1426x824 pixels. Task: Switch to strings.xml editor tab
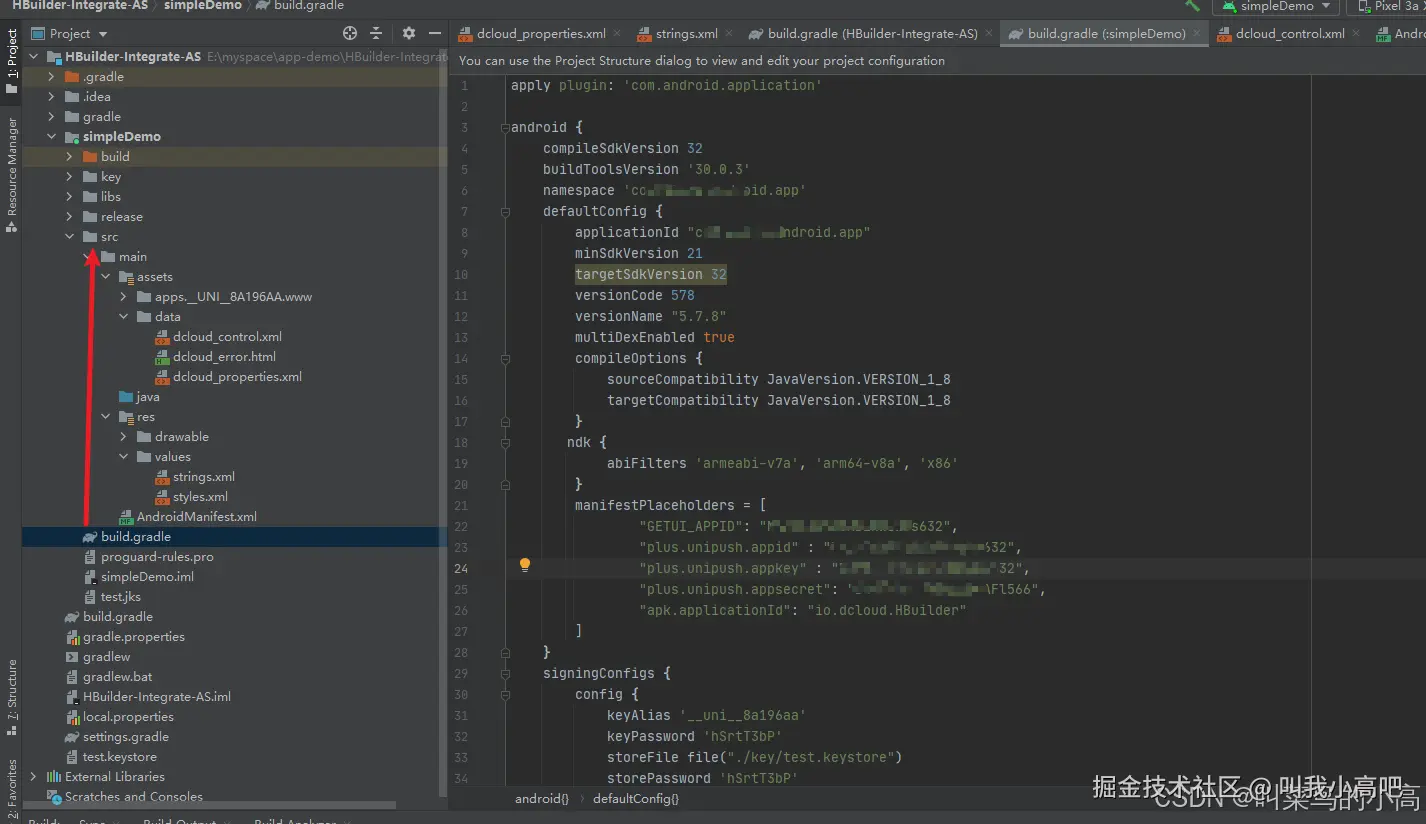(x=686, y=33)
